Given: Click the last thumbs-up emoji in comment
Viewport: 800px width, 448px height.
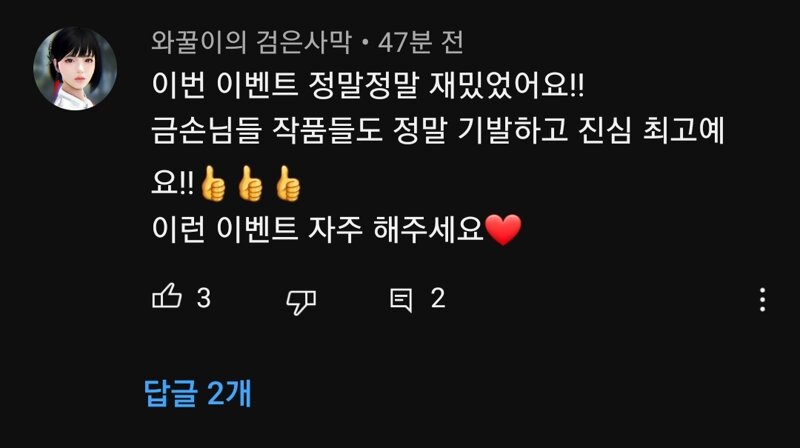Looking at the screenshot, I should [x=288, y=184].
